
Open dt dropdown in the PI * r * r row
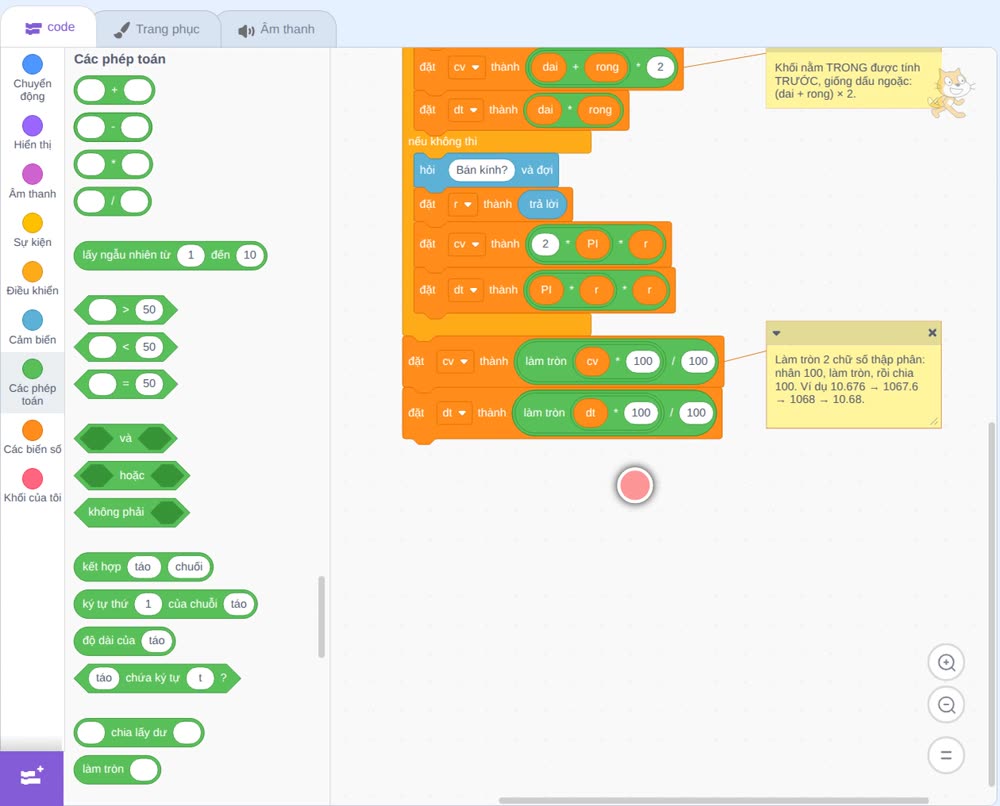(466, 289)
